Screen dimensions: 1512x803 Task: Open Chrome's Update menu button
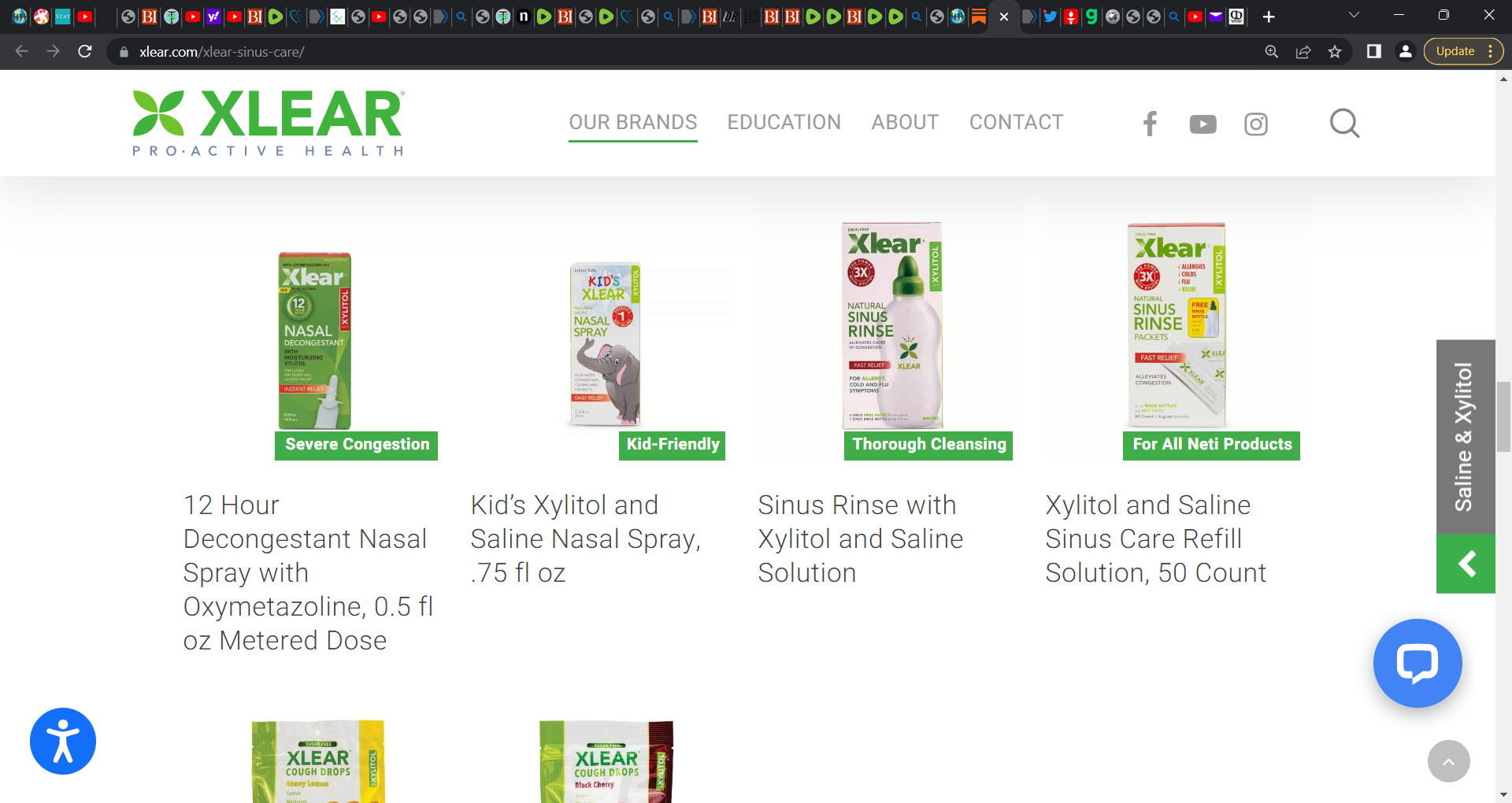point(1463,51)
